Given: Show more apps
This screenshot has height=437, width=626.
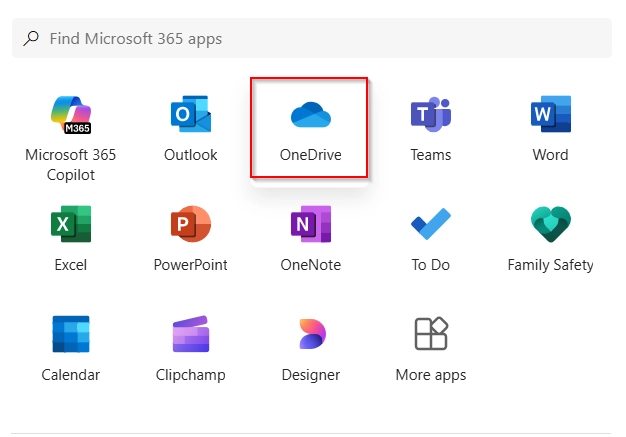Looking at the screenshot, I should click(430, 349).
